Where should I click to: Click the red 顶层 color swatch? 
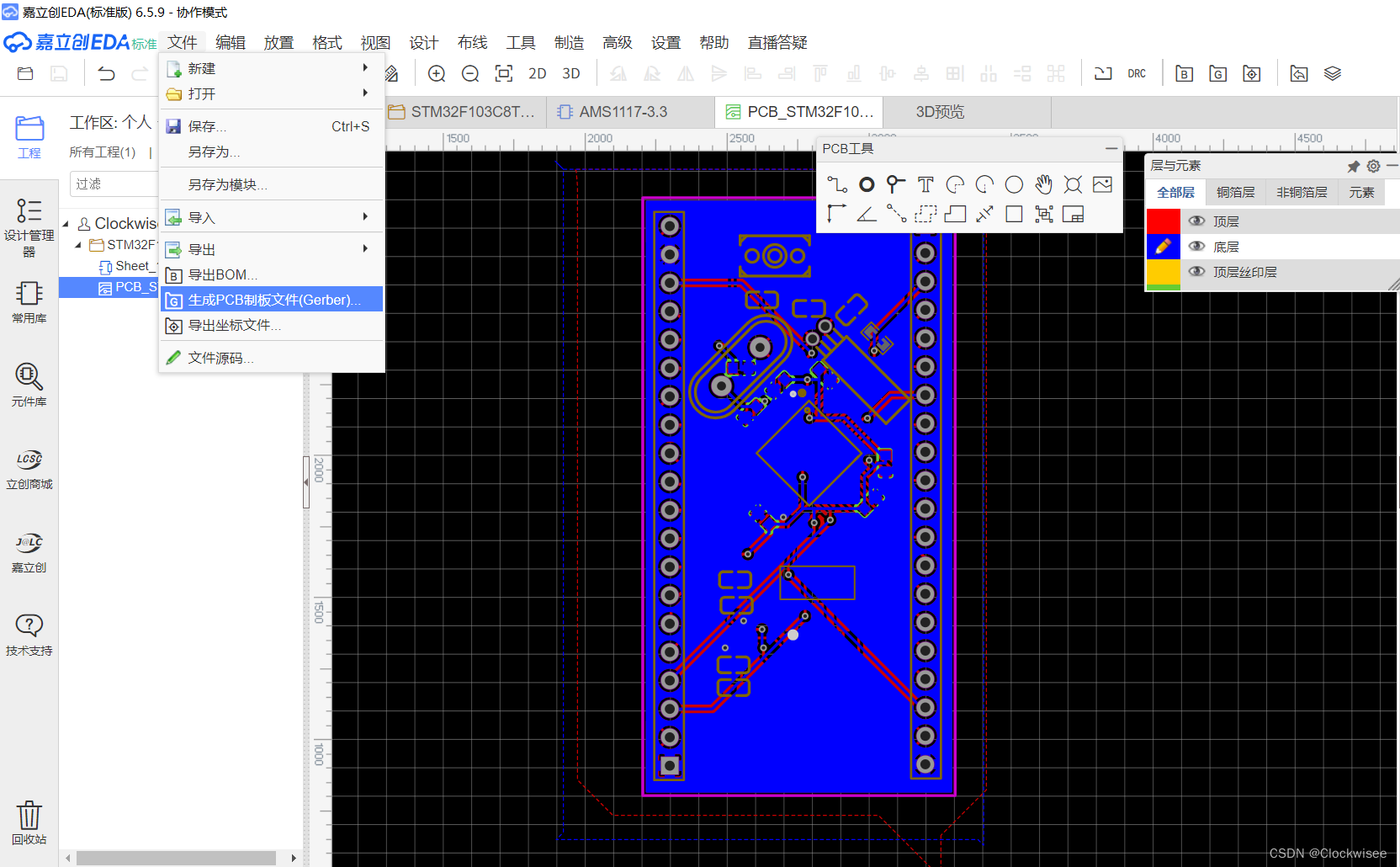(1164, 221)
